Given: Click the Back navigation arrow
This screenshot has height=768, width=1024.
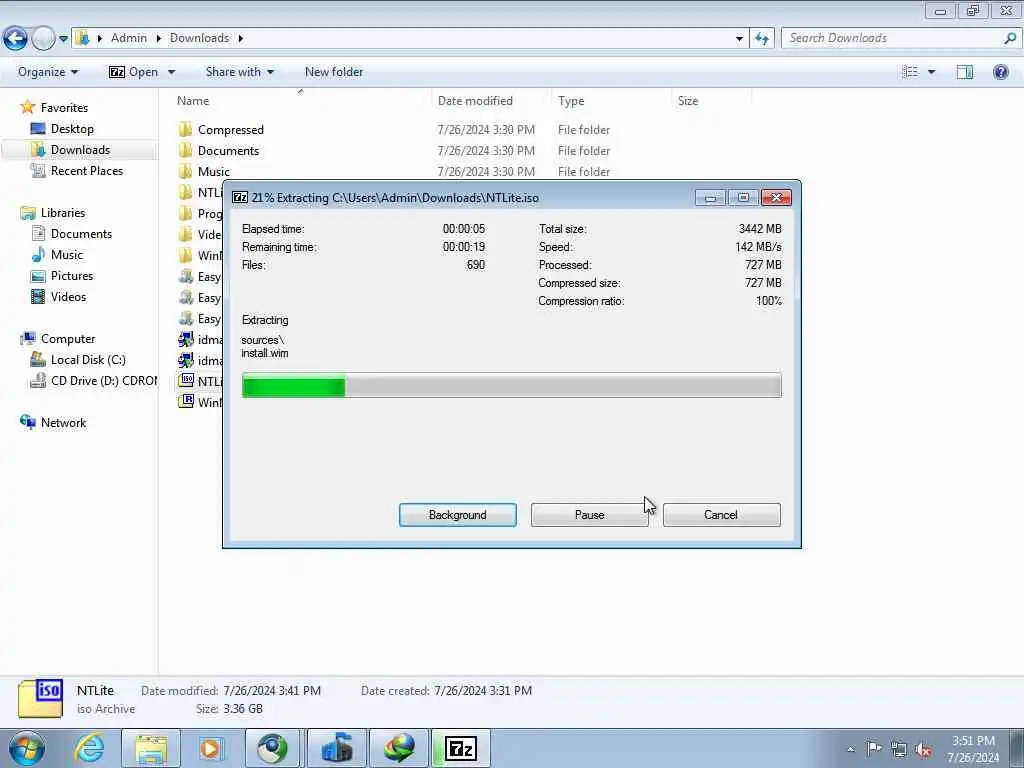Looking at the screenshot, I should [16, 38].
